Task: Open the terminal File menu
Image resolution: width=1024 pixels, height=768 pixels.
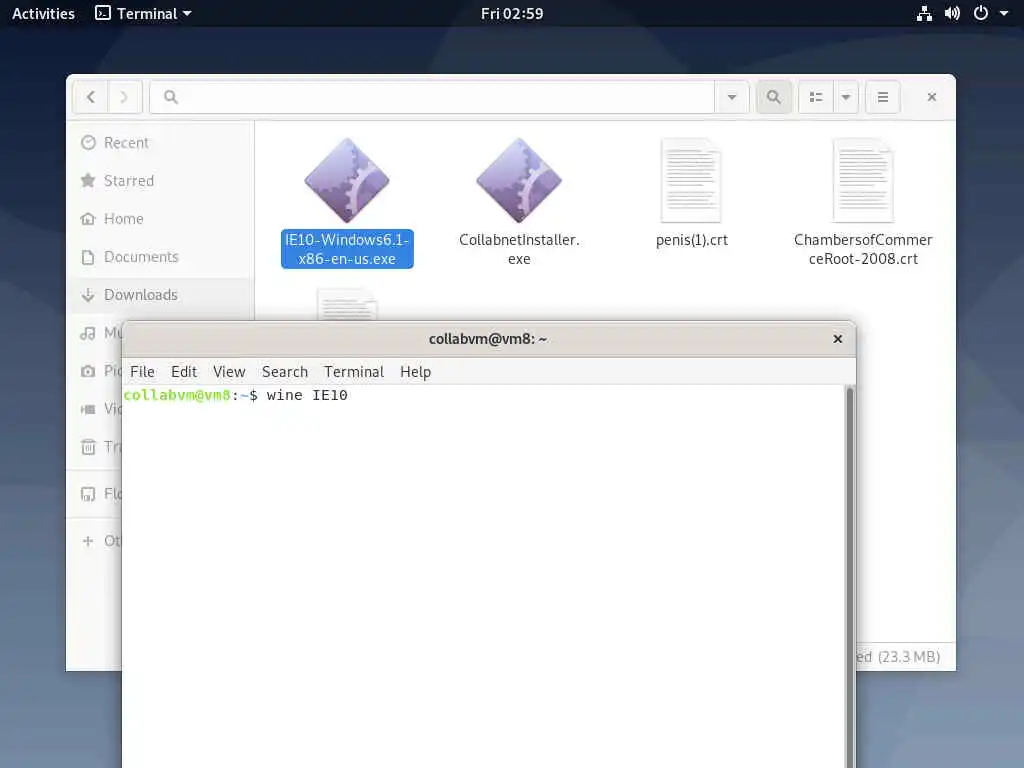Action: (142, 372)
